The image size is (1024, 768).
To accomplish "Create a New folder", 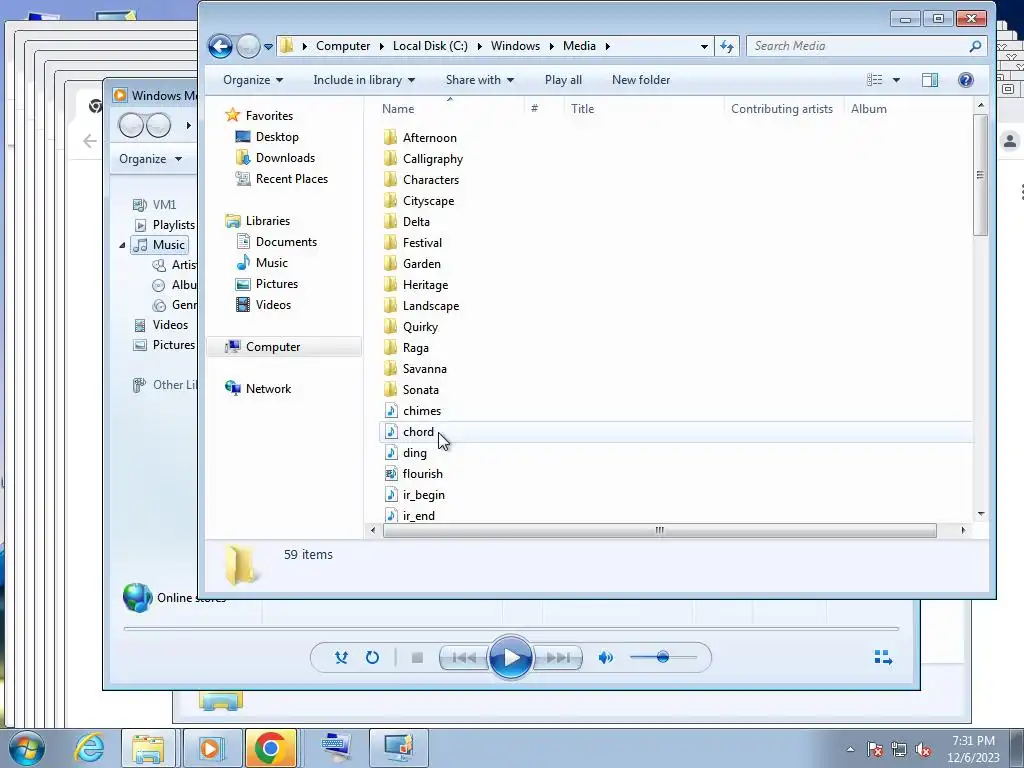I will pos(641,80).
